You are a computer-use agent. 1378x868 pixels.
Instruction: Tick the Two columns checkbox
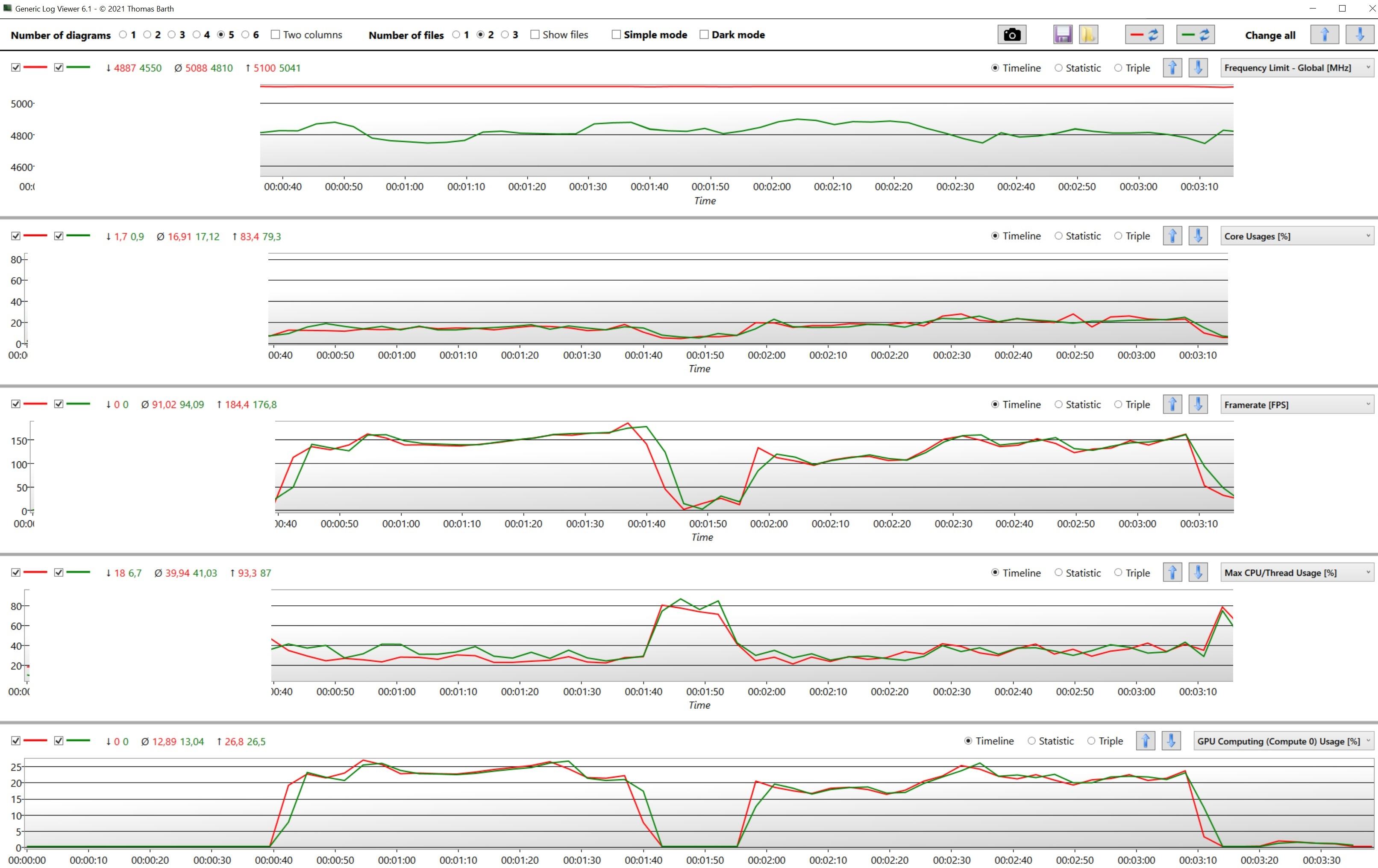(275, 35)
